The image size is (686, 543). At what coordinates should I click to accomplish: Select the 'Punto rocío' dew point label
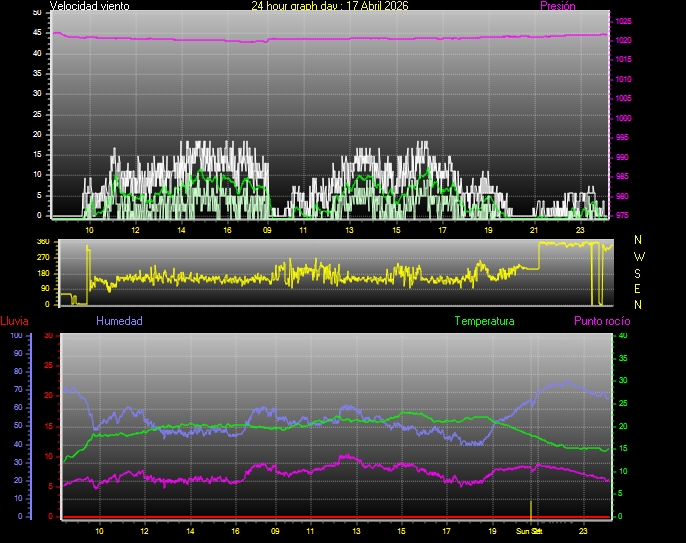coord(601,321)
